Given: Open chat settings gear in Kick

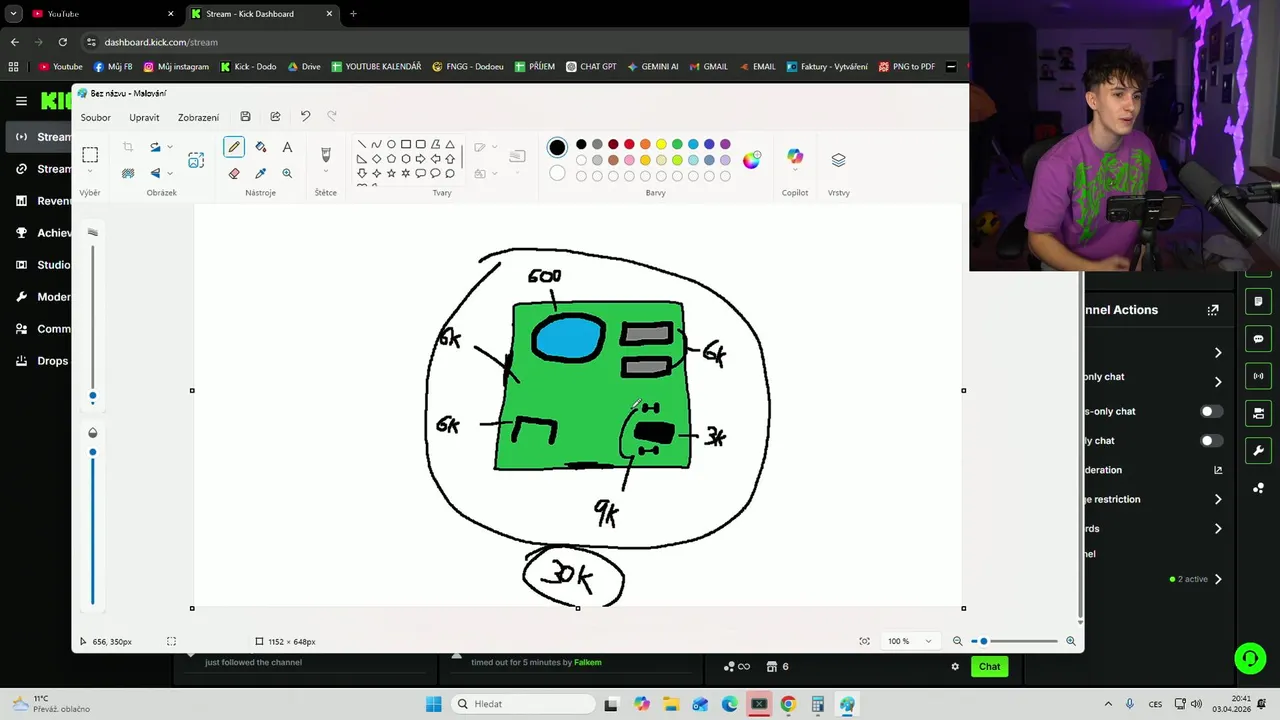Looking at the screenshot, I should point(955,667).
